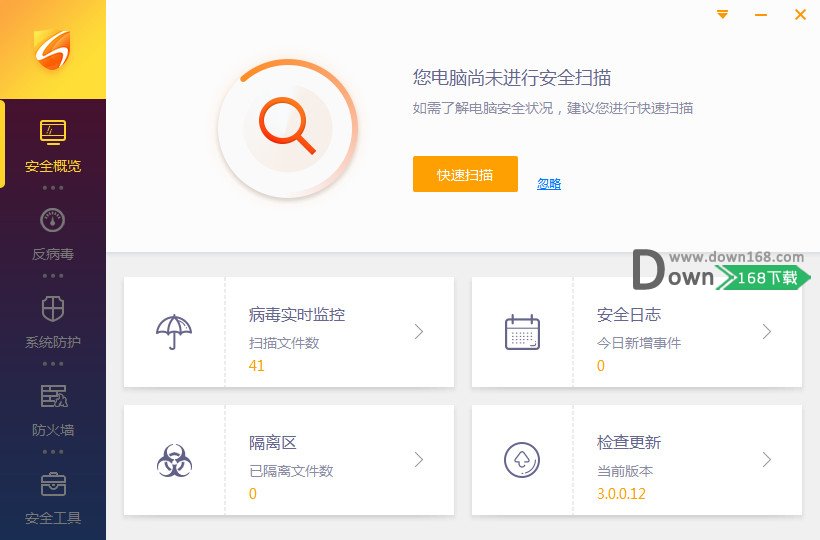Open the 防火墙 wall icon
The image size is (820, 540).
[53, 396]
